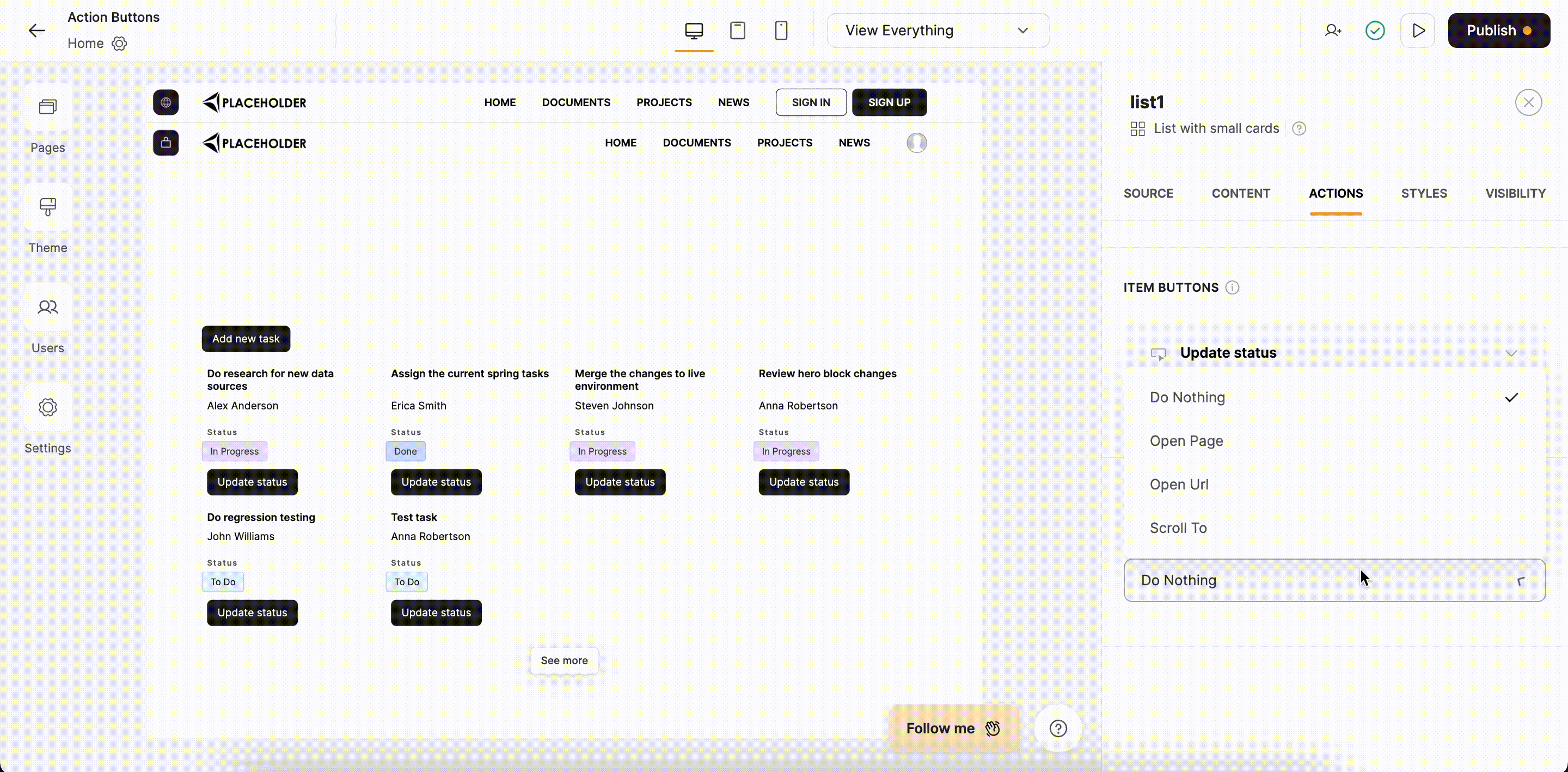Collapse the Update status item button

coord(1511,353)
